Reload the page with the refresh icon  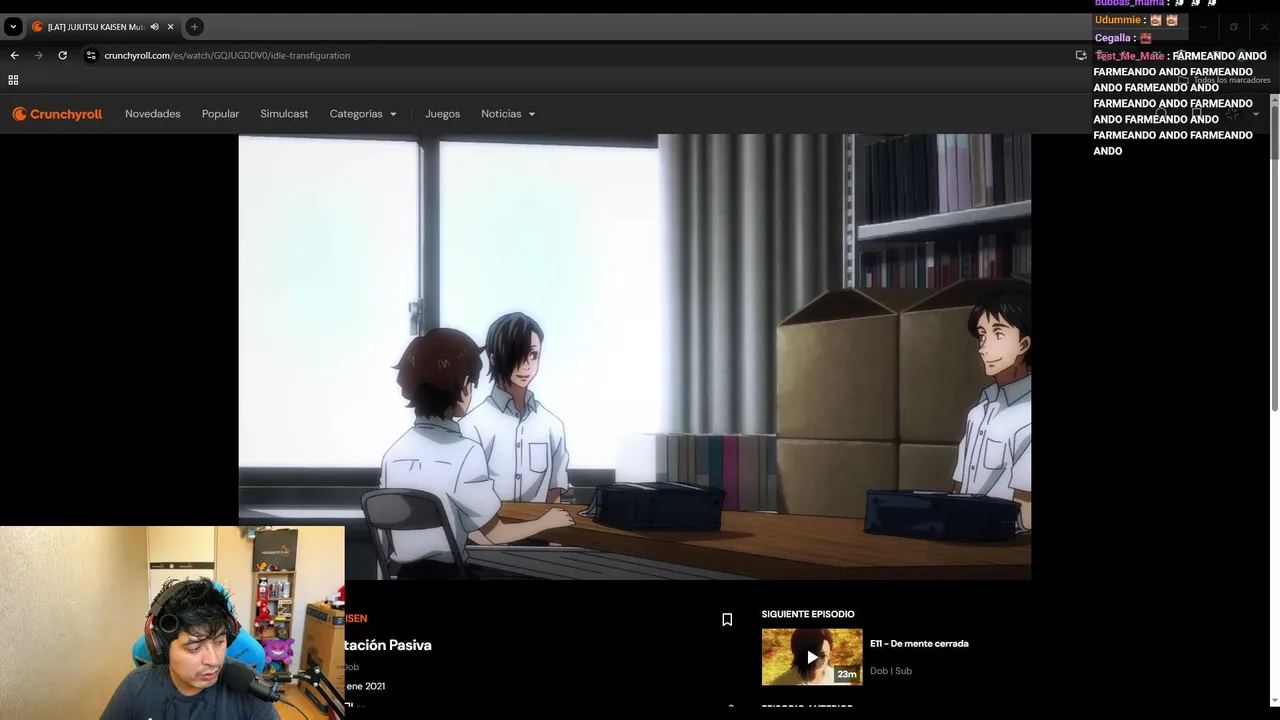[62, 55]
